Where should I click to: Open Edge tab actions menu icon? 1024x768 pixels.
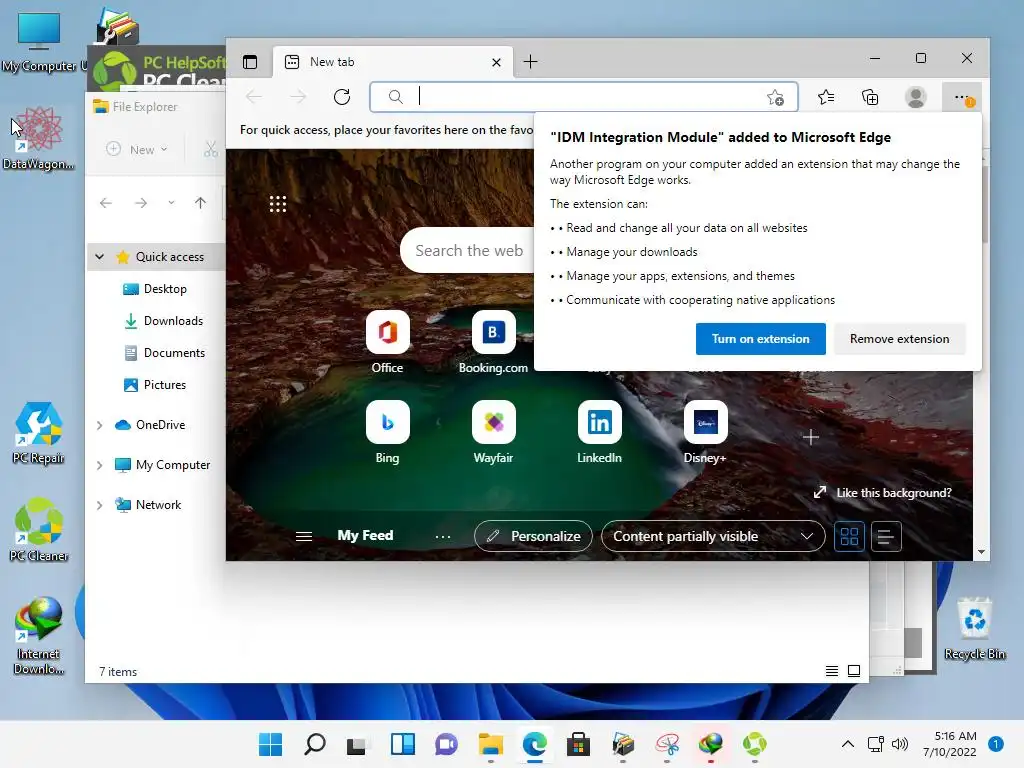tap(250, 62)
